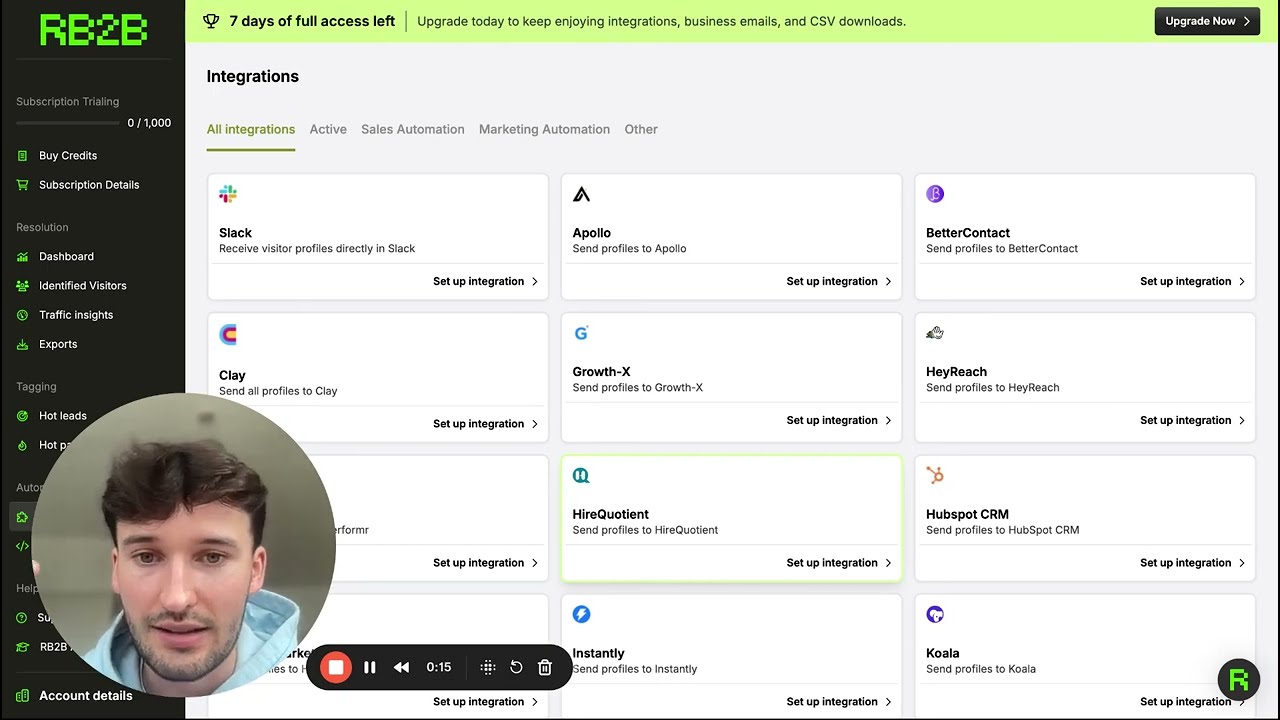
Task: Open the RB2B chat widget icon
Action: click(x=1239, y=680)
